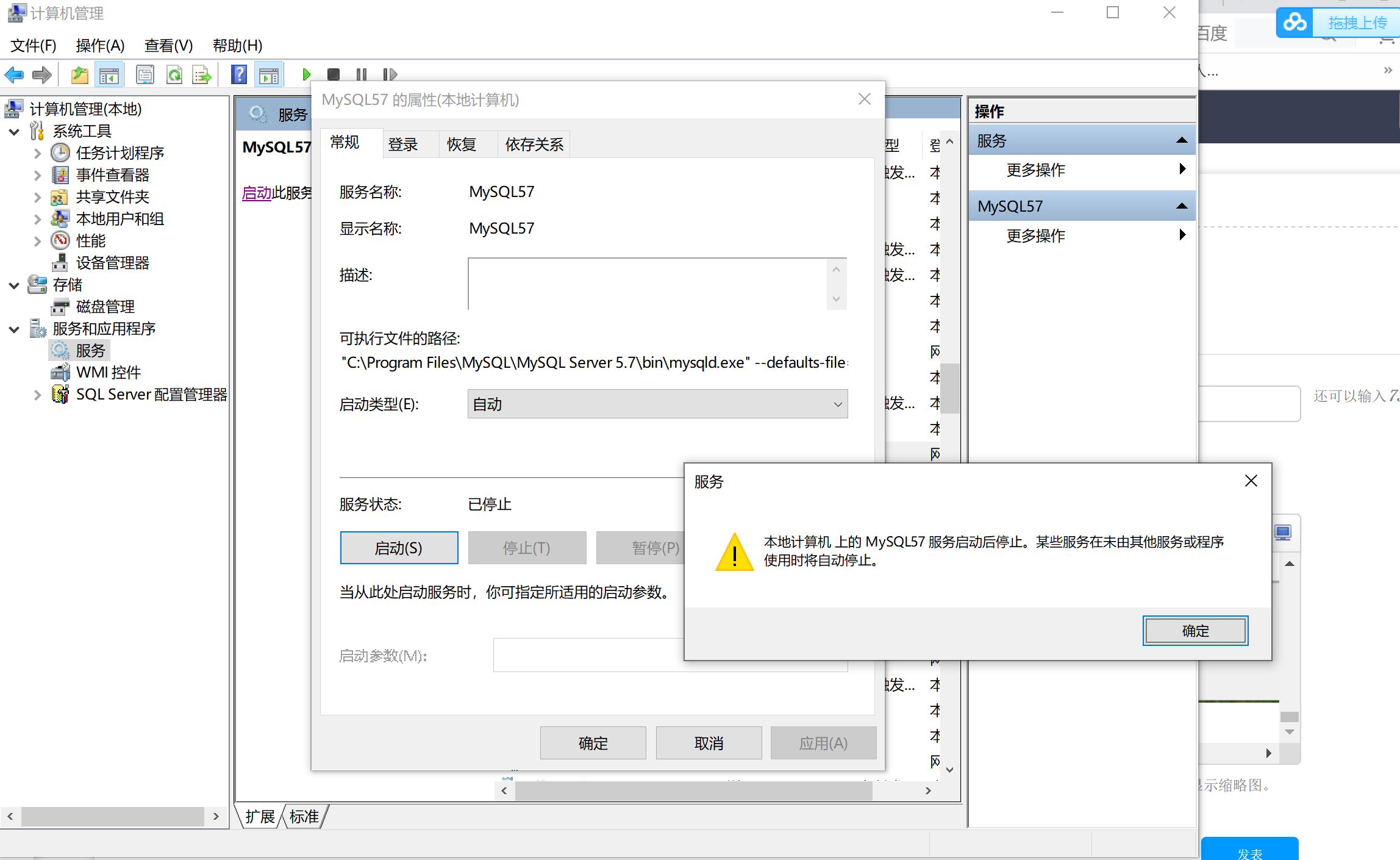Click the Back arrow toolbar icon
The image size is (1400, 860).
pos(14,75)
